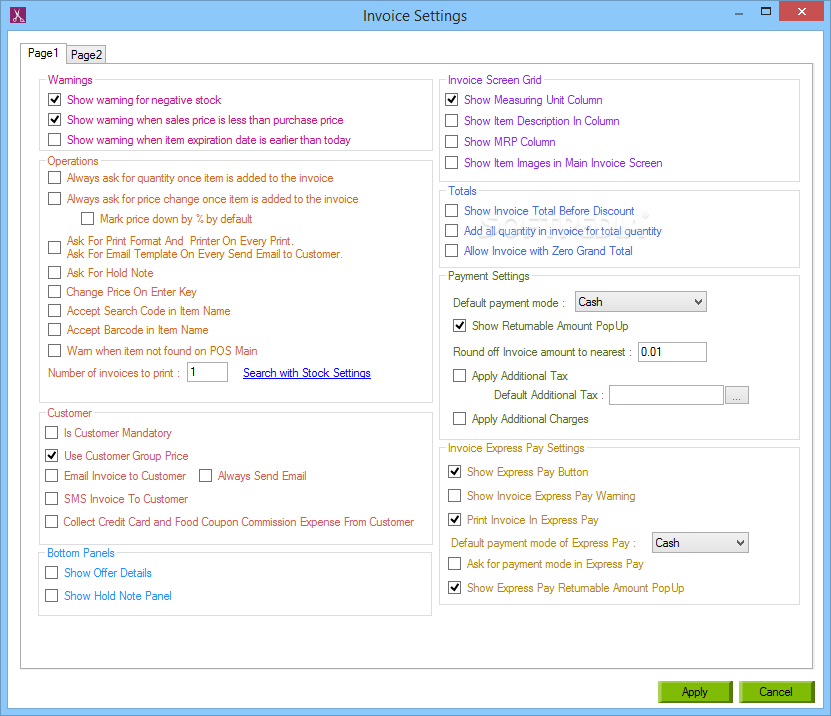Click the app icon in the title bar
This screenshot has width=831, height=716.
[x=17, y=15]
